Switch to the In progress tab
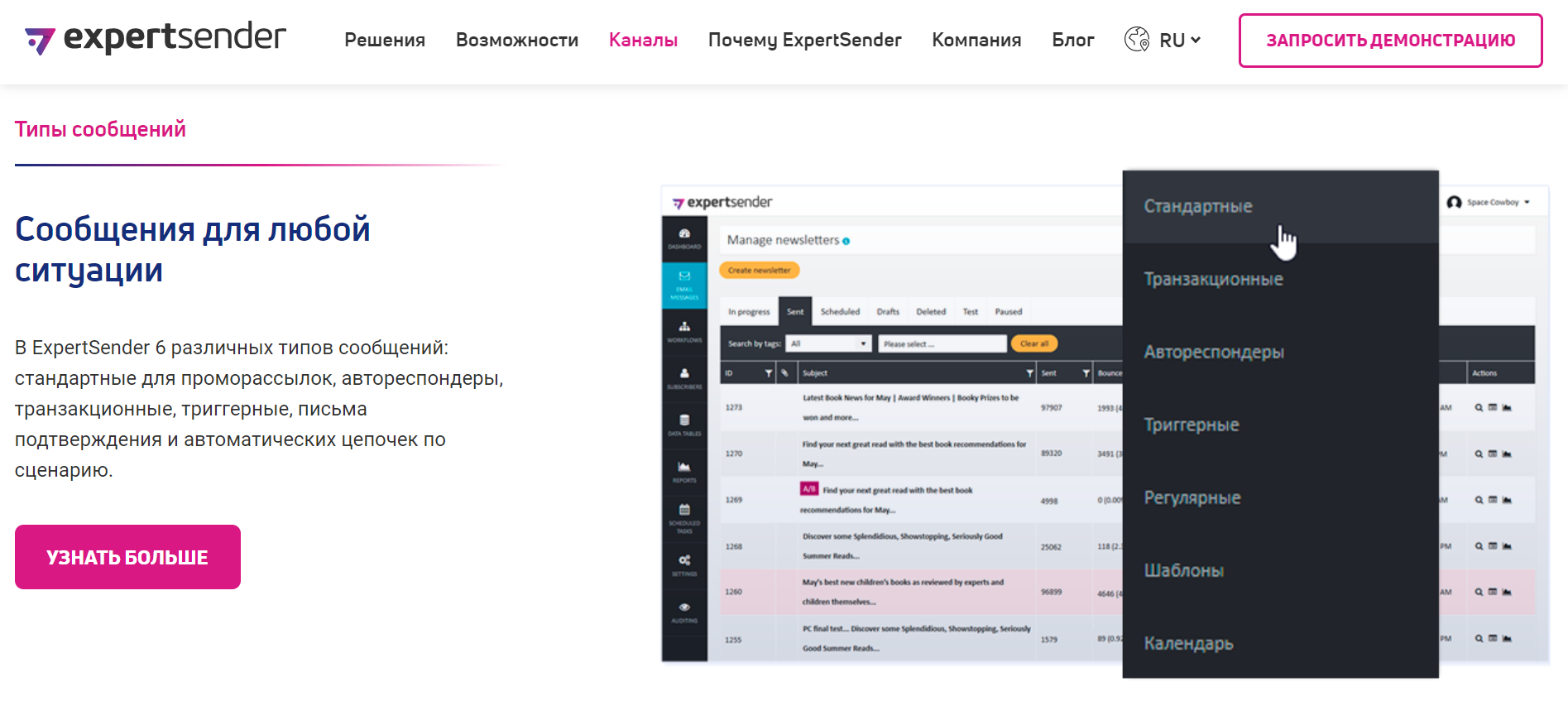 (x=749, y=312)
